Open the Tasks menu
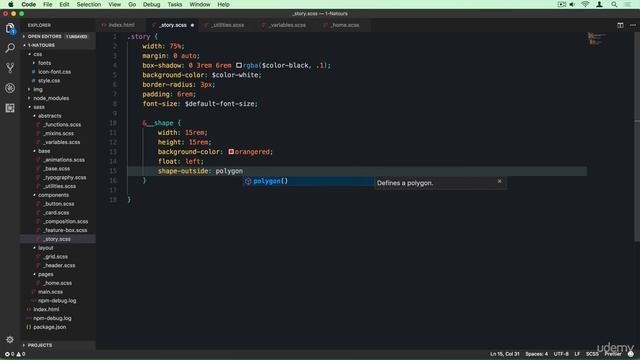The height and width of the screenshot is (360, 640). coord(175,4)
